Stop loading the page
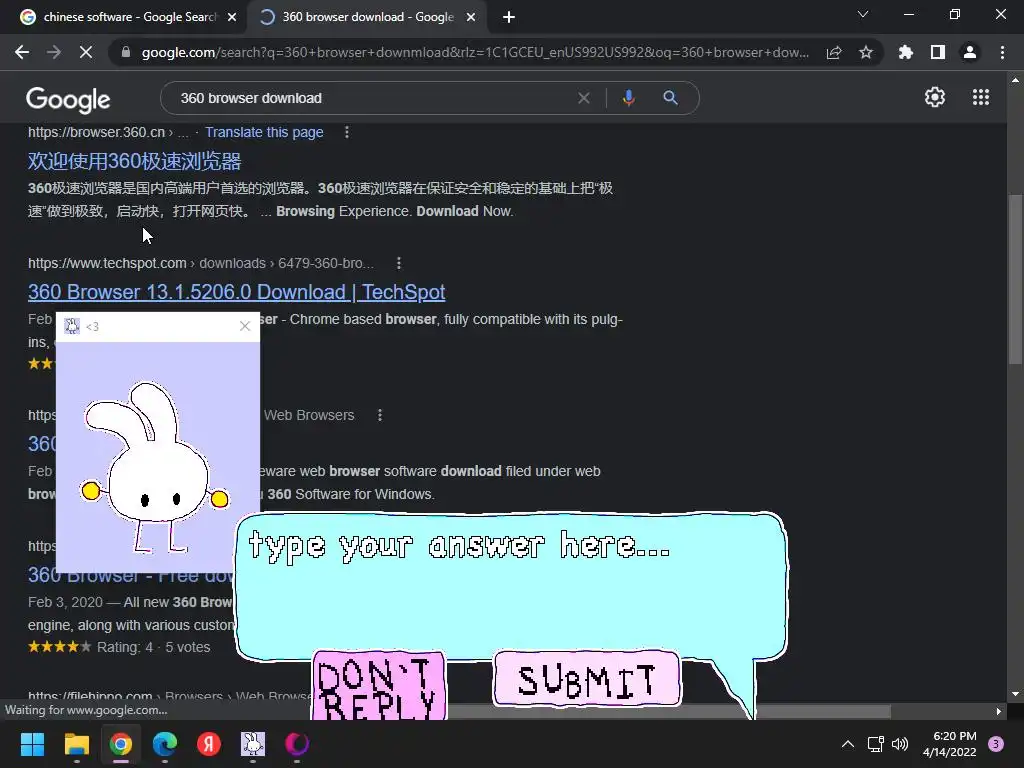Image resolution: width=1024 pixels, height=768 pixels. point(86,52)
